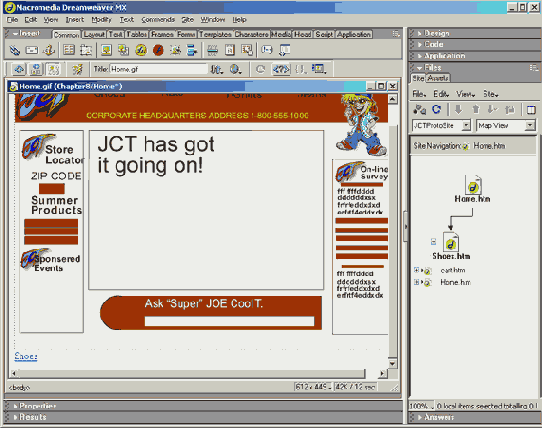This screenshot has width=542, height=428.
Task: Click the Shoes link in document
Action: coord(26,356)
